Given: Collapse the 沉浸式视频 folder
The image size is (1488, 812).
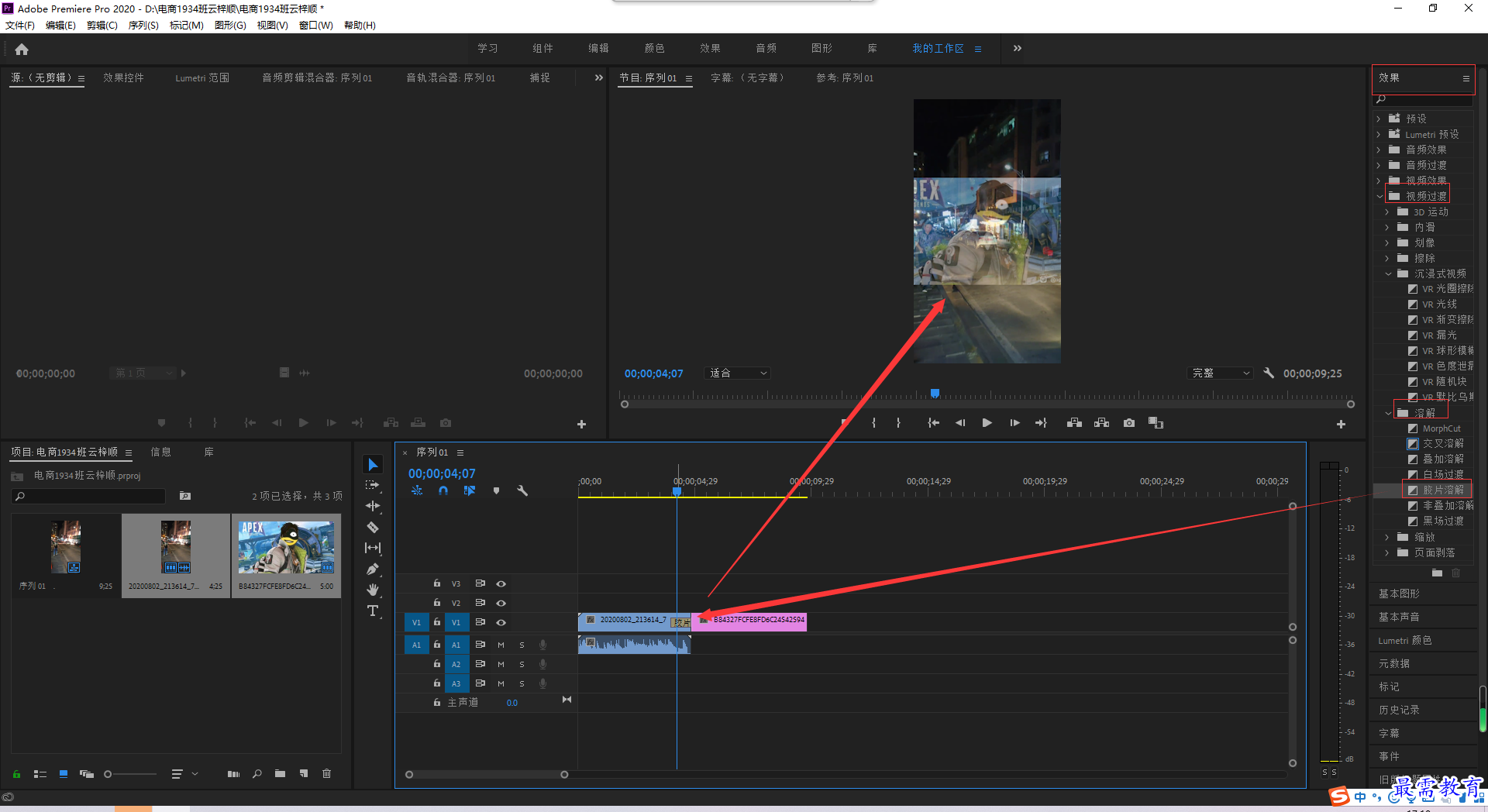Looking at the screenshot, I should click(x=1388, y=274).
